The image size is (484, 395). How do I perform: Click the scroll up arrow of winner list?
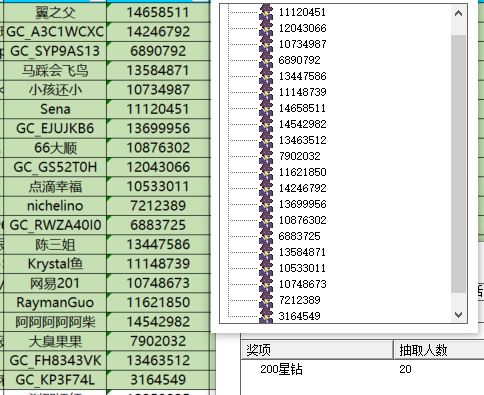[x=458, y=13]
